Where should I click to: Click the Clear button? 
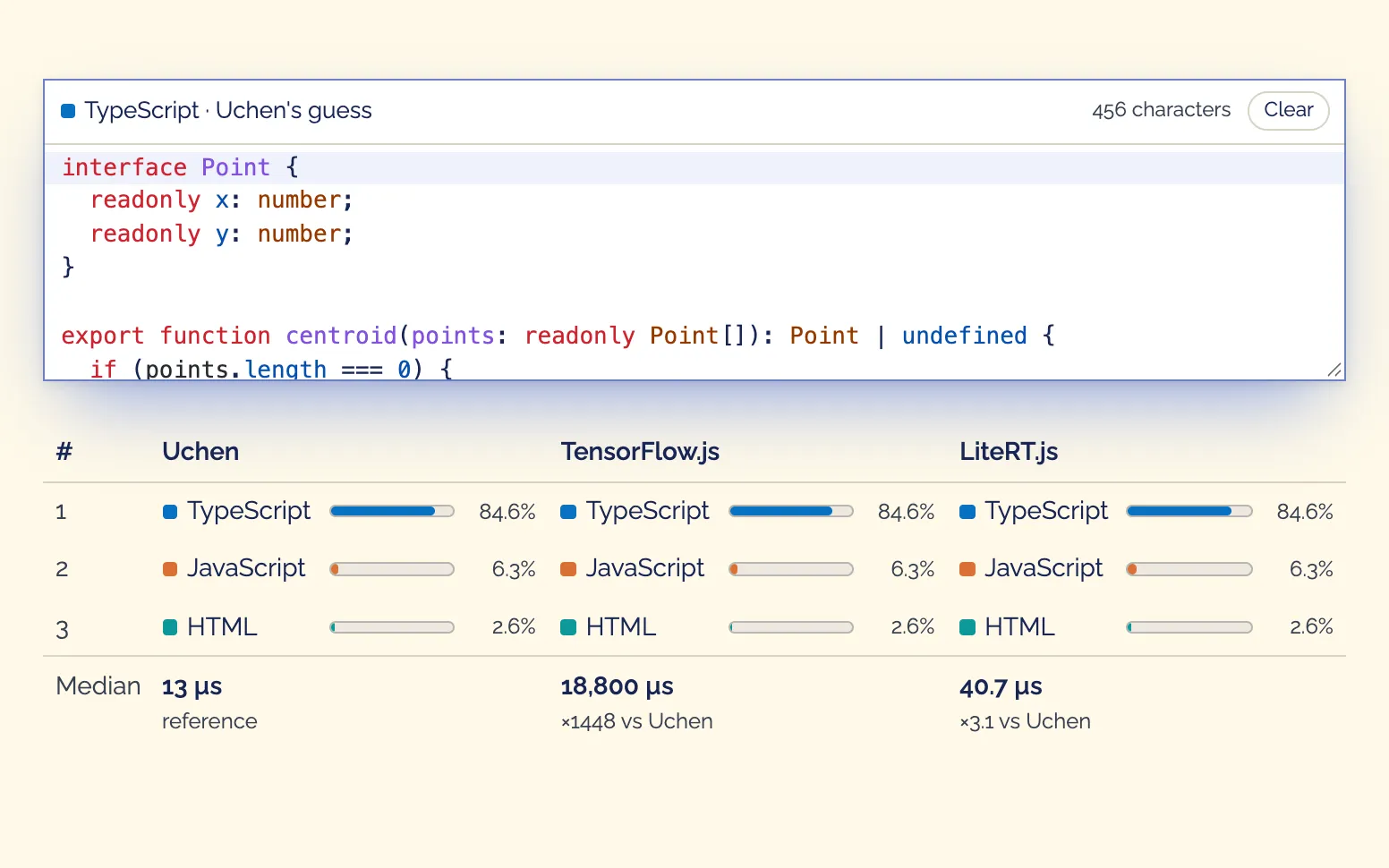point(1288,110)
